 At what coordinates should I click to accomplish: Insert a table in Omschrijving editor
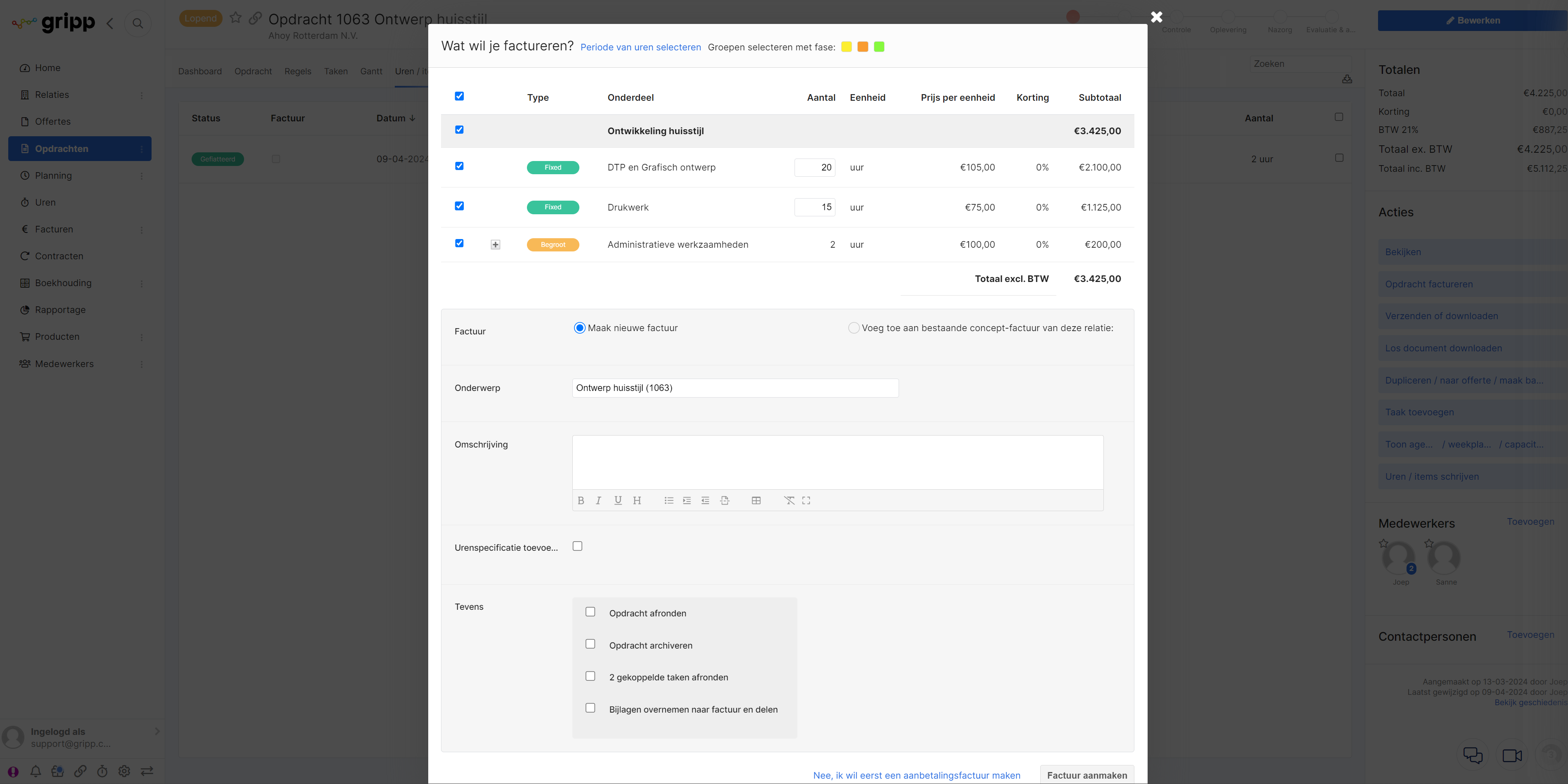756,500
